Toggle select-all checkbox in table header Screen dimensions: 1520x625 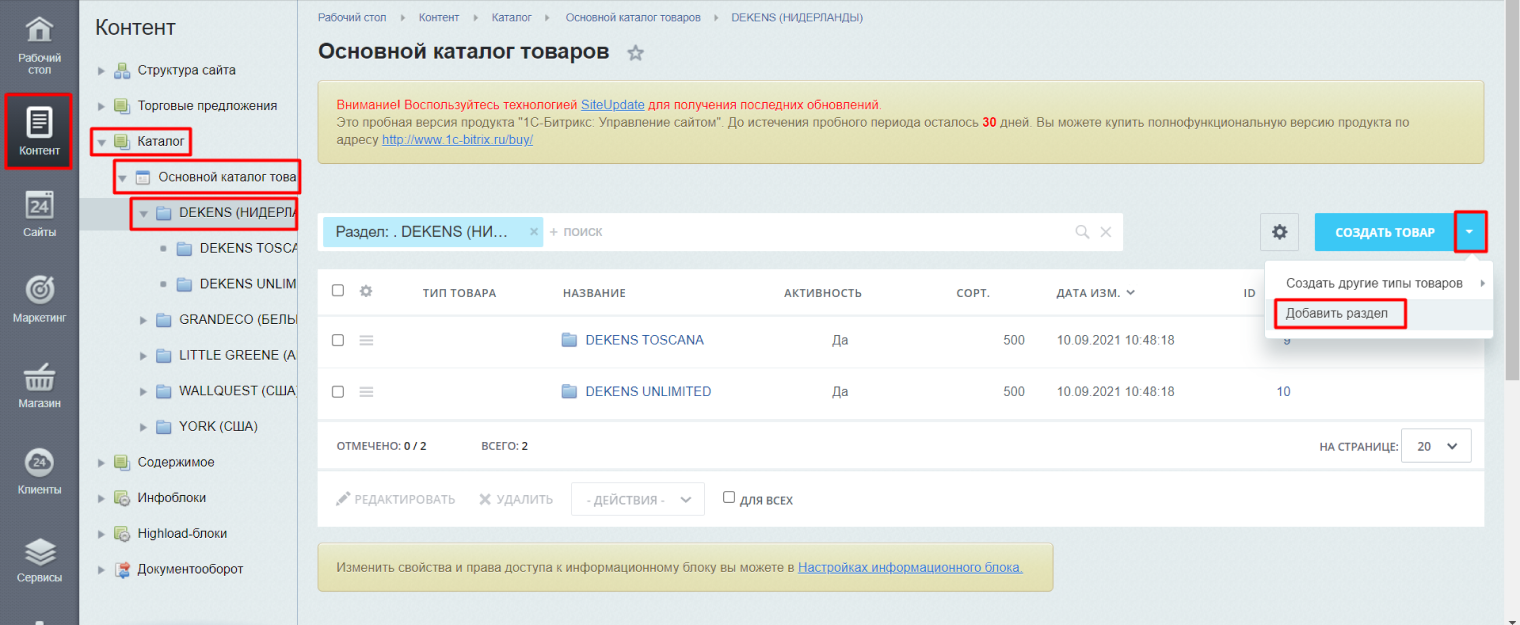click(x=338, y=291)
